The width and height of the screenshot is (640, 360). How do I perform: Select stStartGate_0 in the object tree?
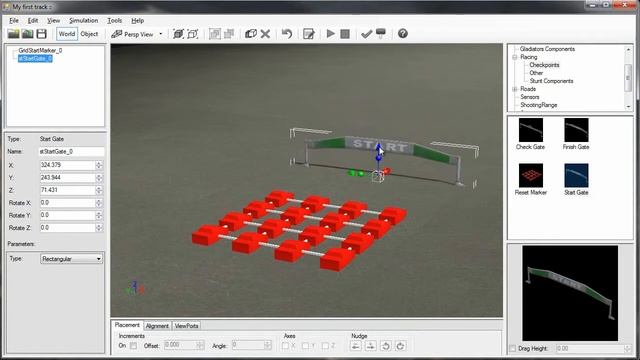click(x=35, y=58)
